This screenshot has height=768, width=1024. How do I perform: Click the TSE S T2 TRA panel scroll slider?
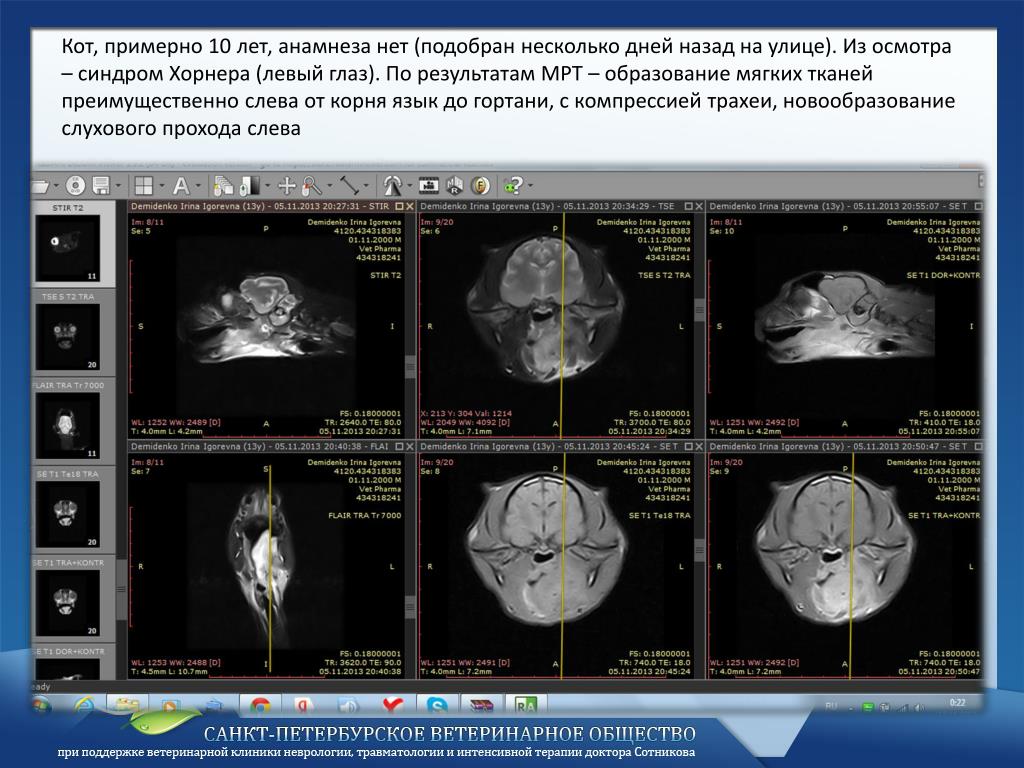coord(699,310)
